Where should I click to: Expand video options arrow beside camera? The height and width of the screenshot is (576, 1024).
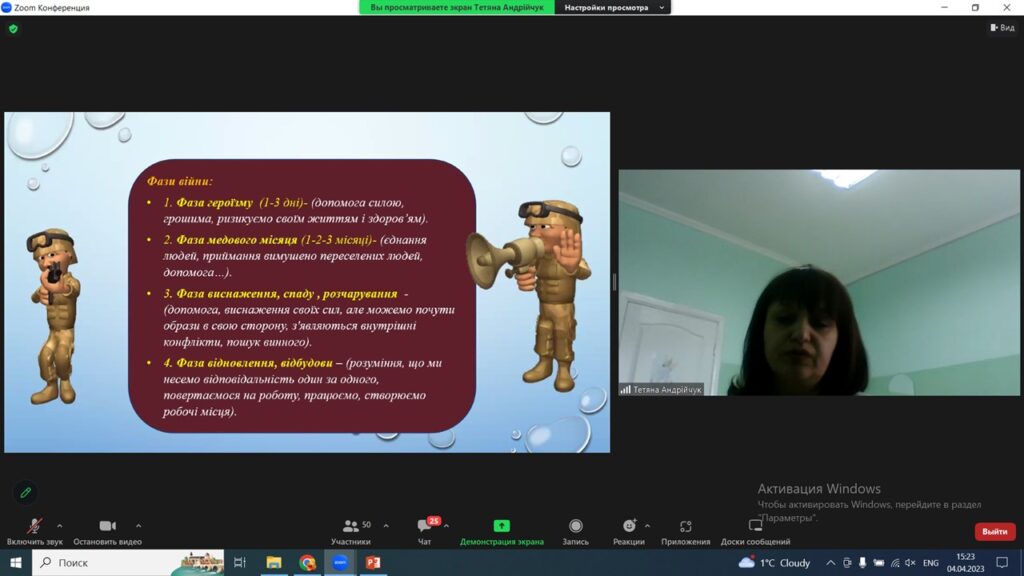(x=138, y=525)
